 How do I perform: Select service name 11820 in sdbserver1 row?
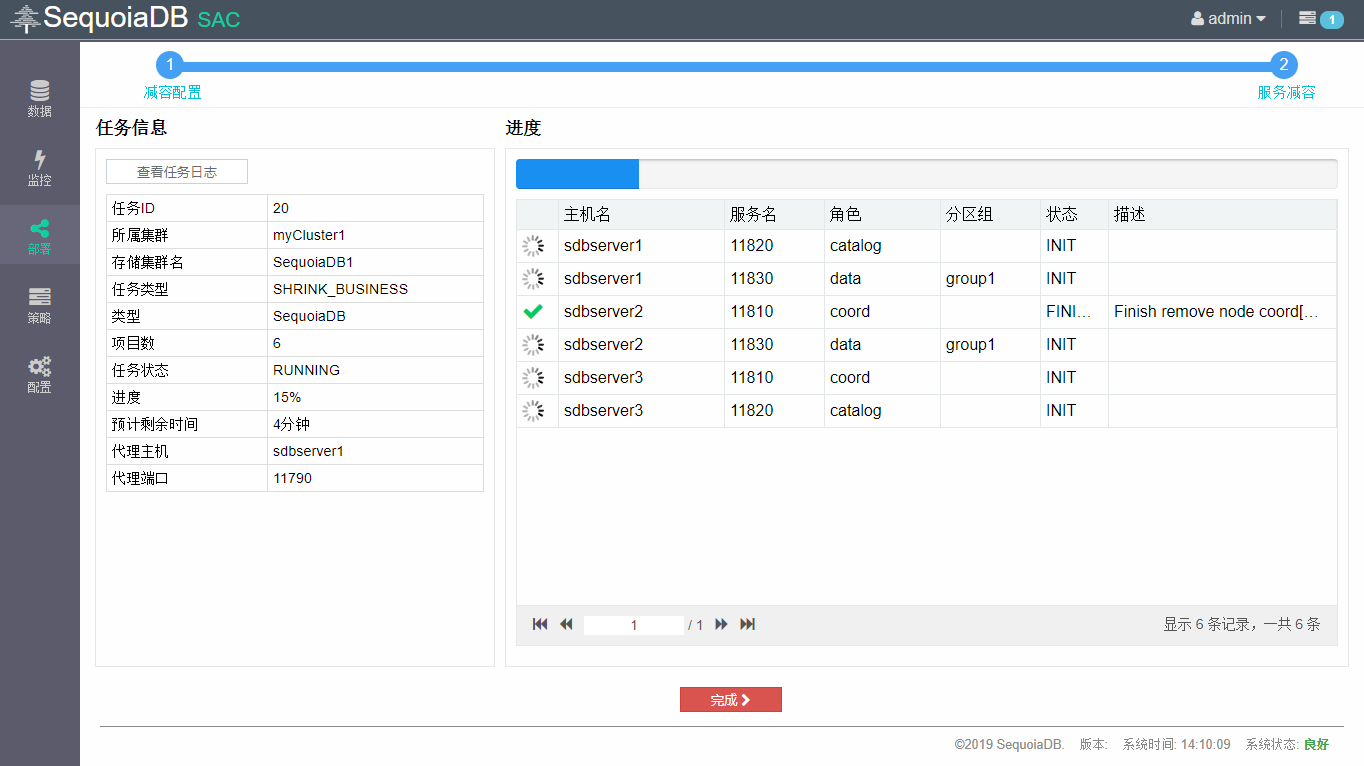[752, 245]
